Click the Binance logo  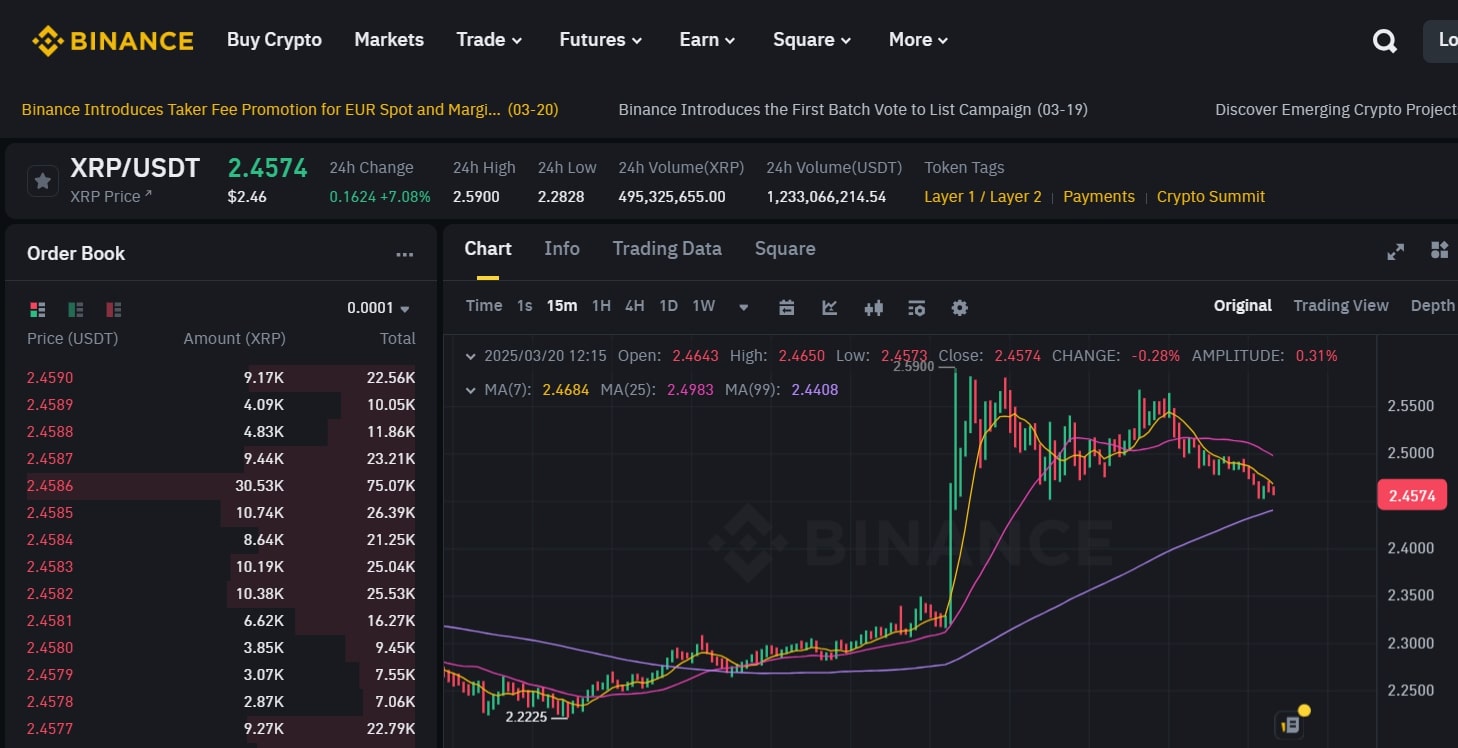click(112, 40)
